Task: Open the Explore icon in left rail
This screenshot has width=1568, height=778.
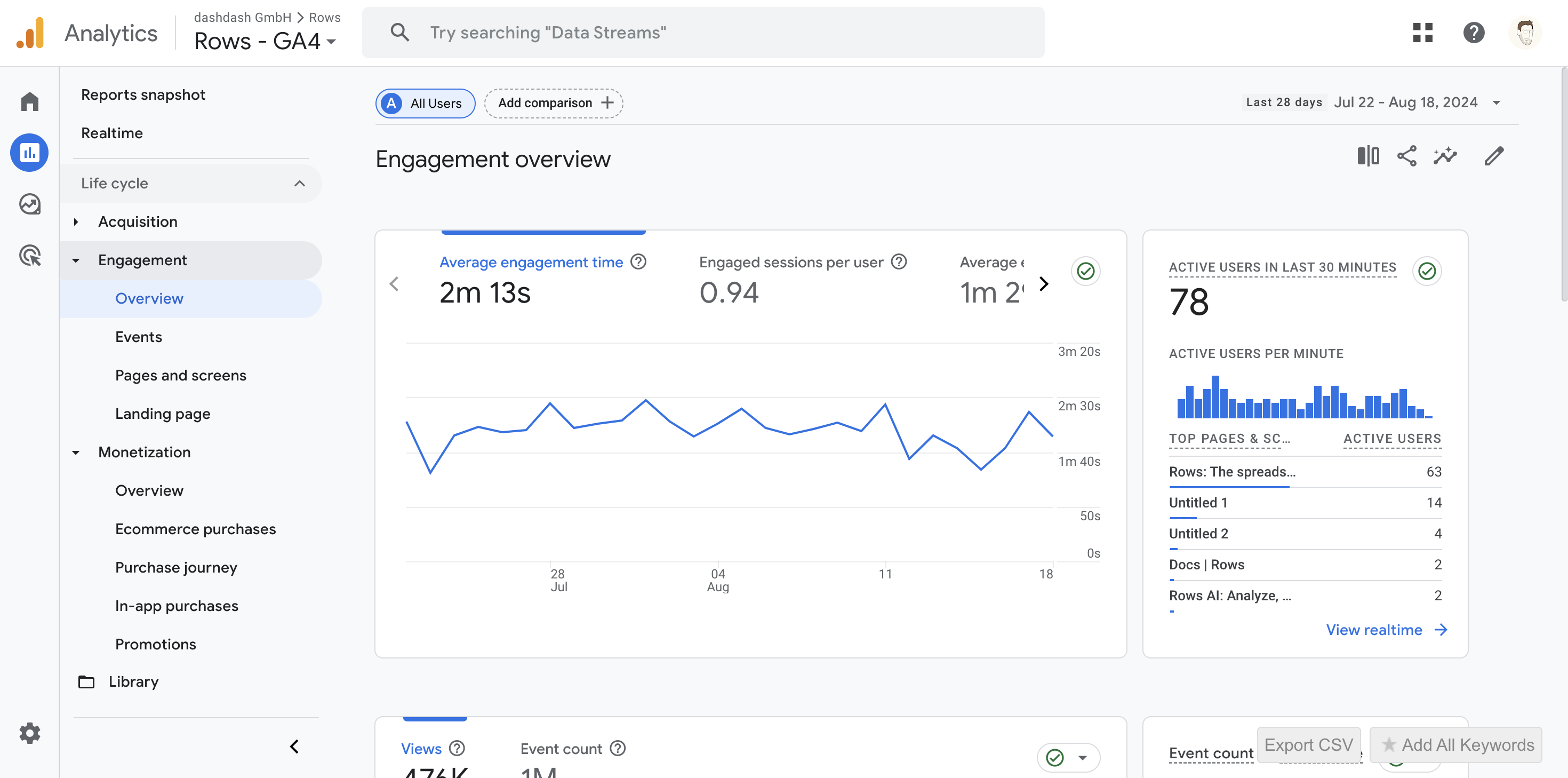Action: pyautogui.click(x=29, y=204)
